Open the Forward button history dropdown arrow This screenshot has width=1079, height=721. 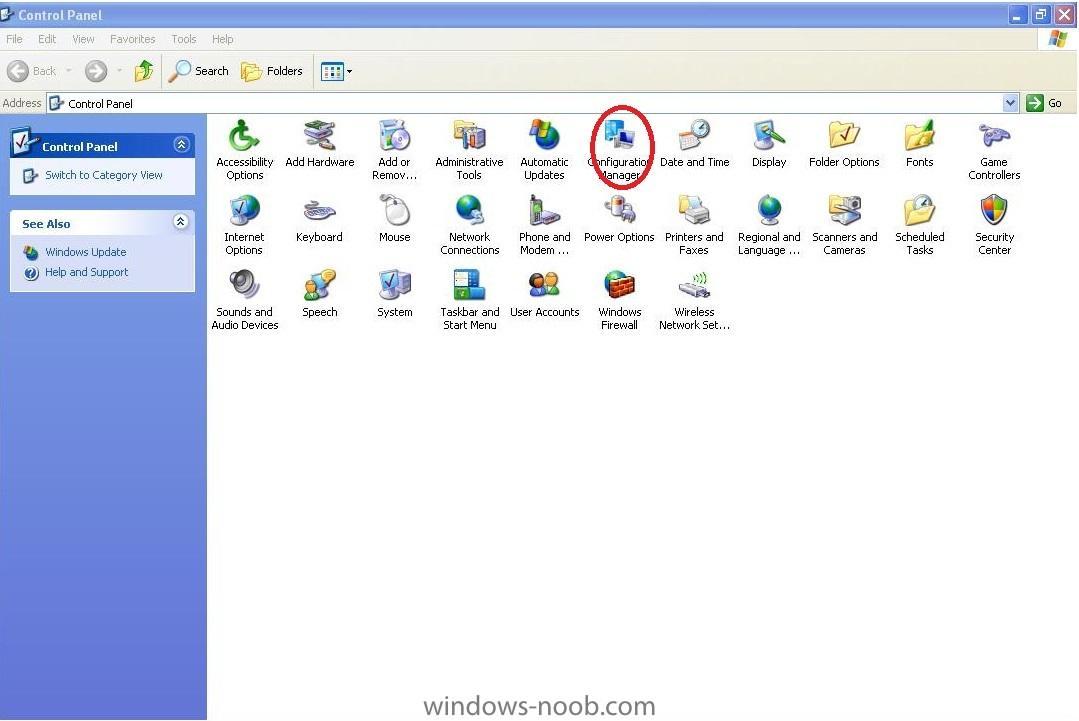pyautogui.click(x=119, y=71)
